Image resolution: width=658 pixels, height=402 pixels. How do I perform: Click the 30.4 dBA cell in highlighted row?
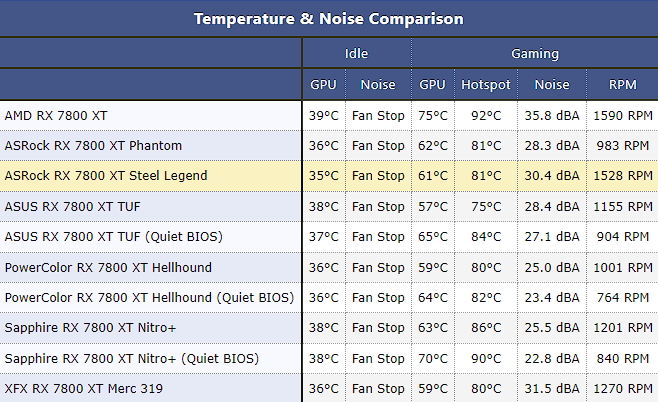551,175
